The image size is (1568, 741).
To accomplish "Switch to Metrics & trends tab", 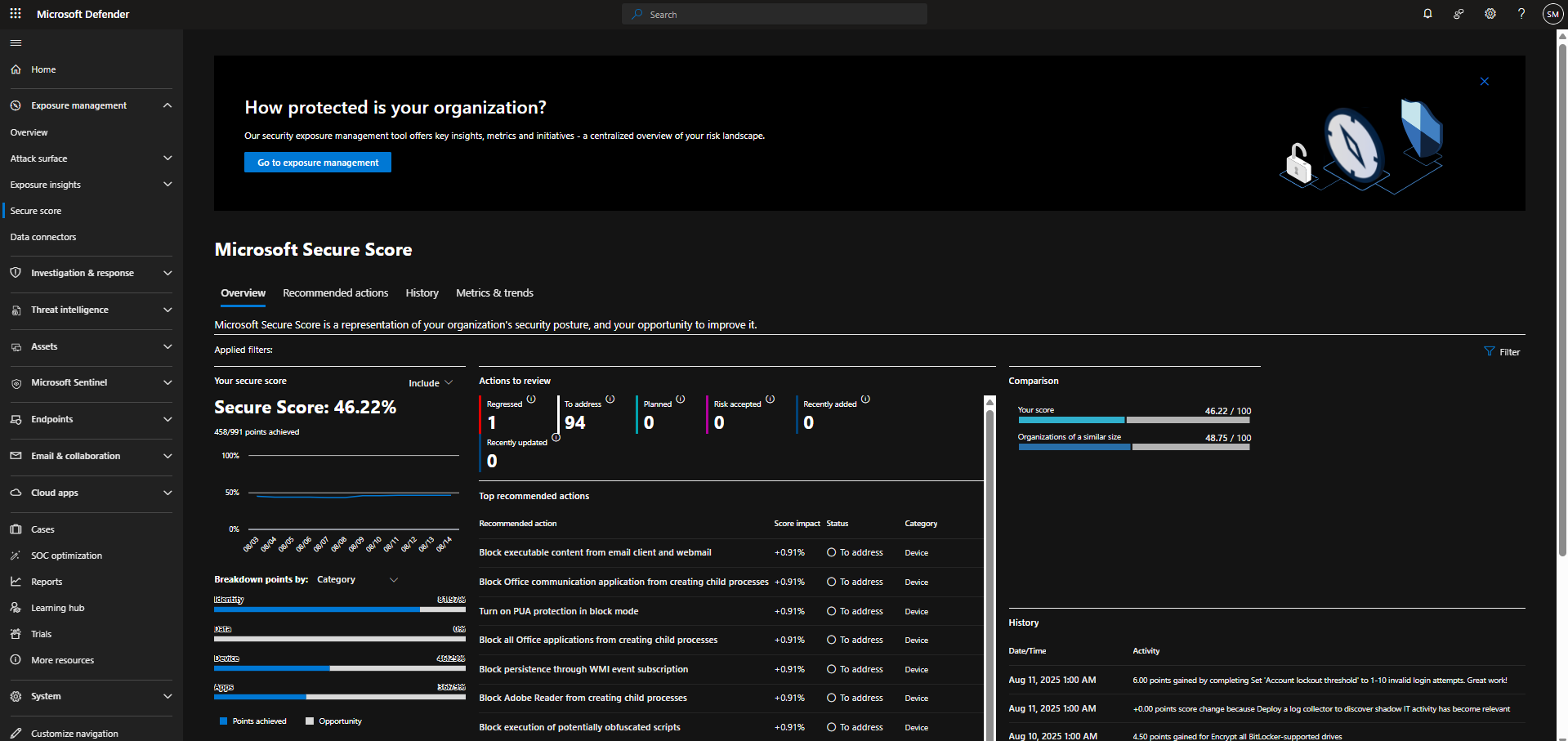I will [x=494, y=292].
